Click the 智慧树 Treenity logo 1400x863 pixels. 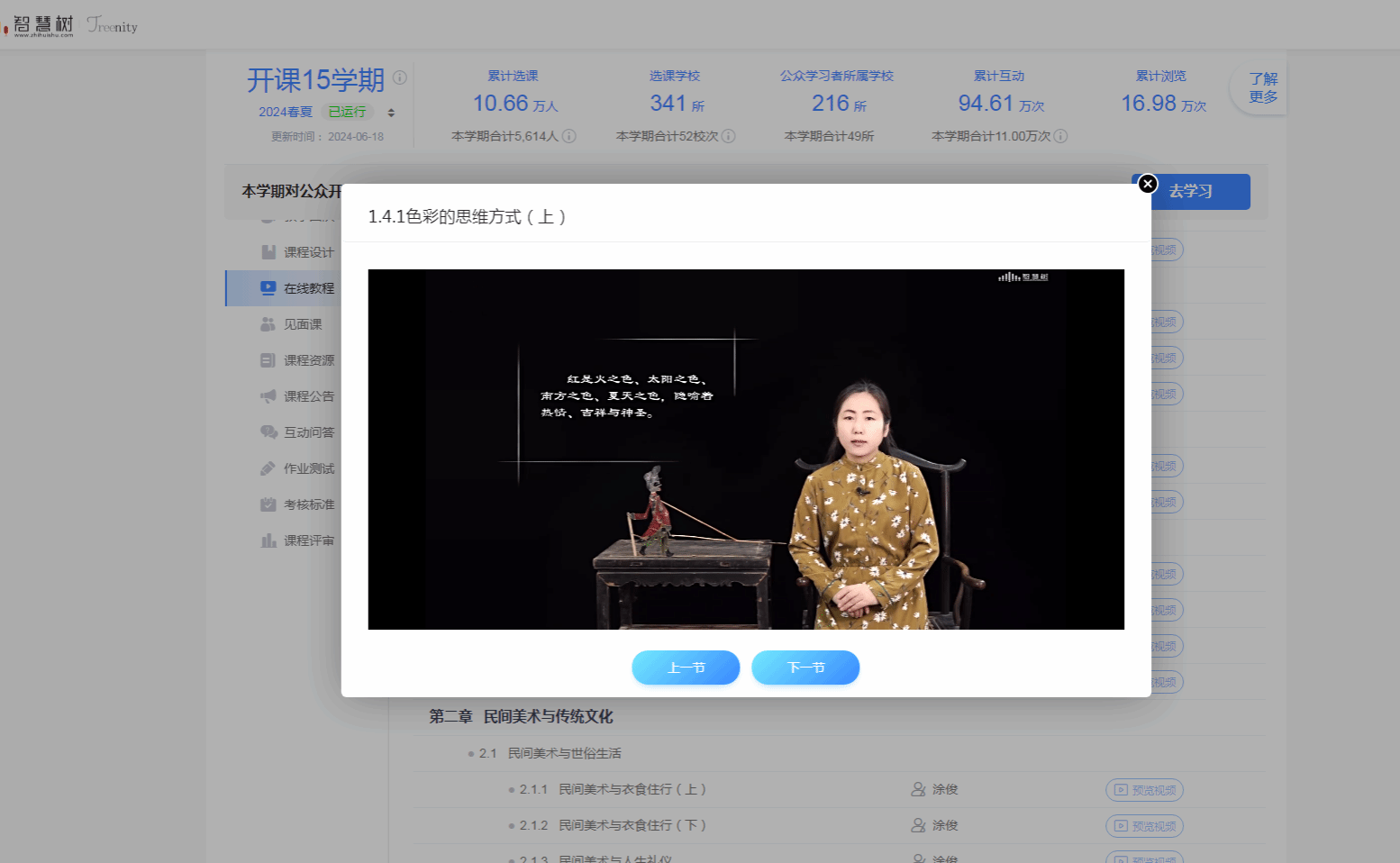(x=72, y=25)
